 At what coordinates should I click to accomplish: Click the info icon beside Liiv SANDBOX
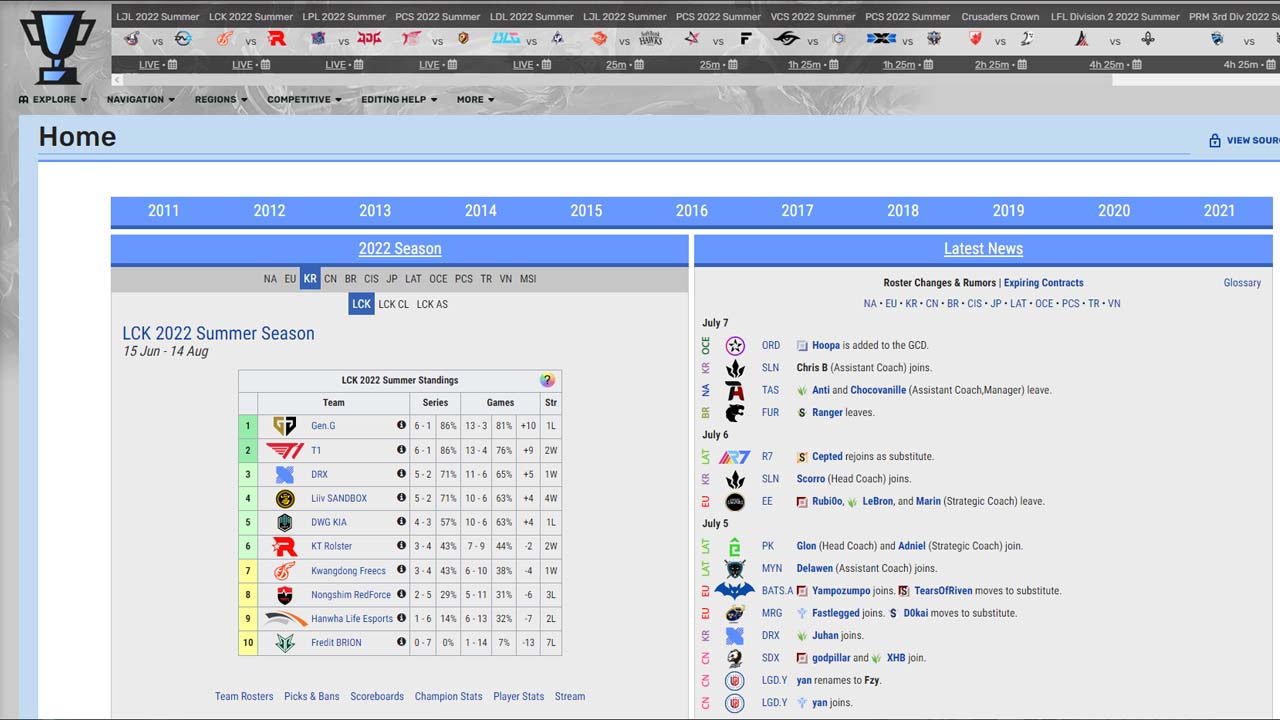pos(401,498)
